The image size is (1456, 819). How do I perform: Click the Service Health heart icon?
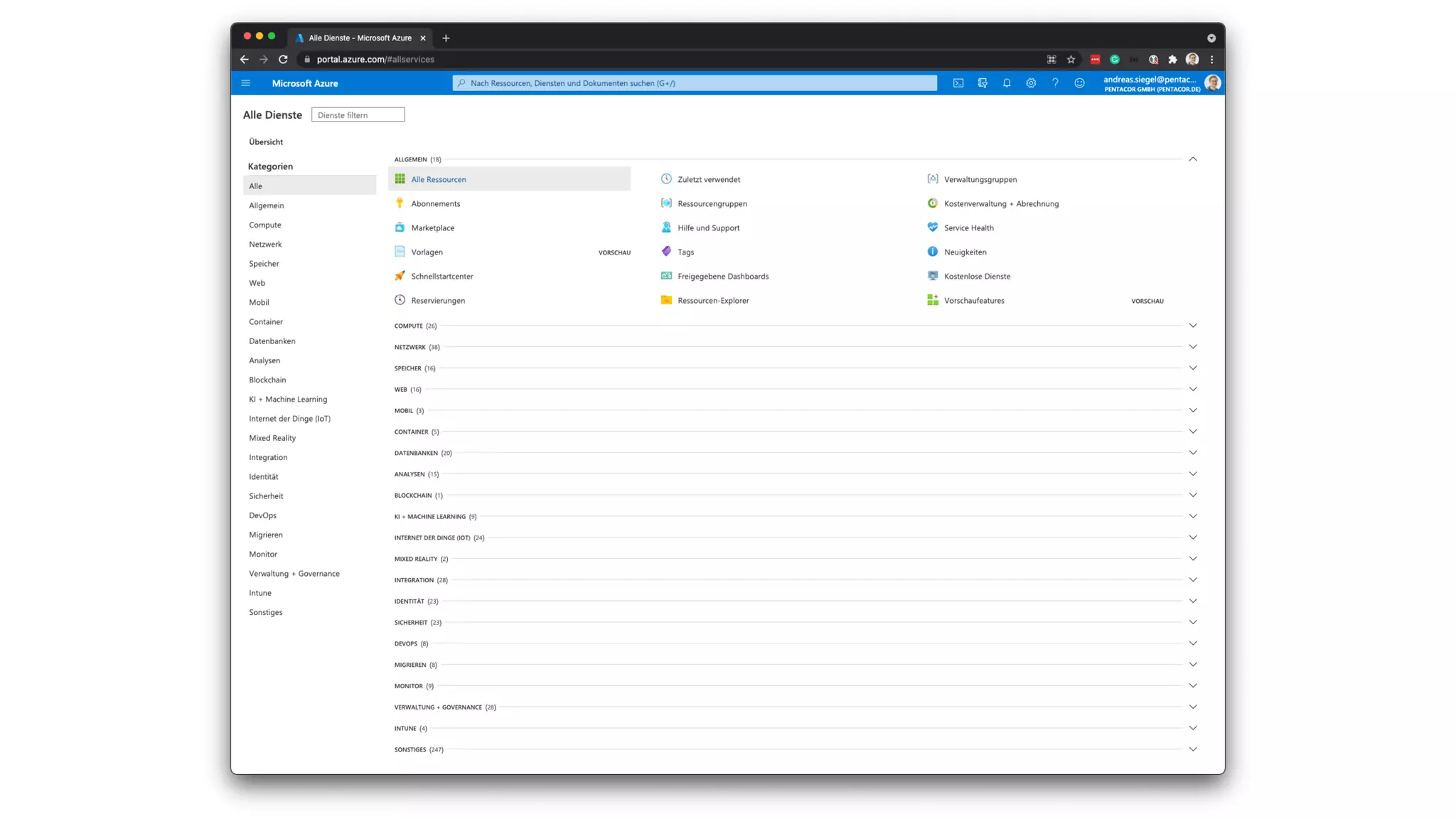click(933, 227)
